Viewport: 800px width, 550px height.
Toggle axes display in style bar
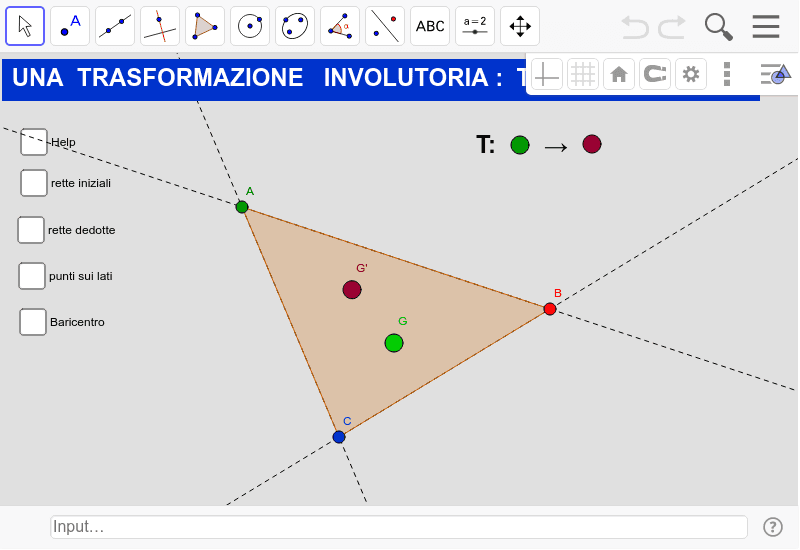(546, 74)
